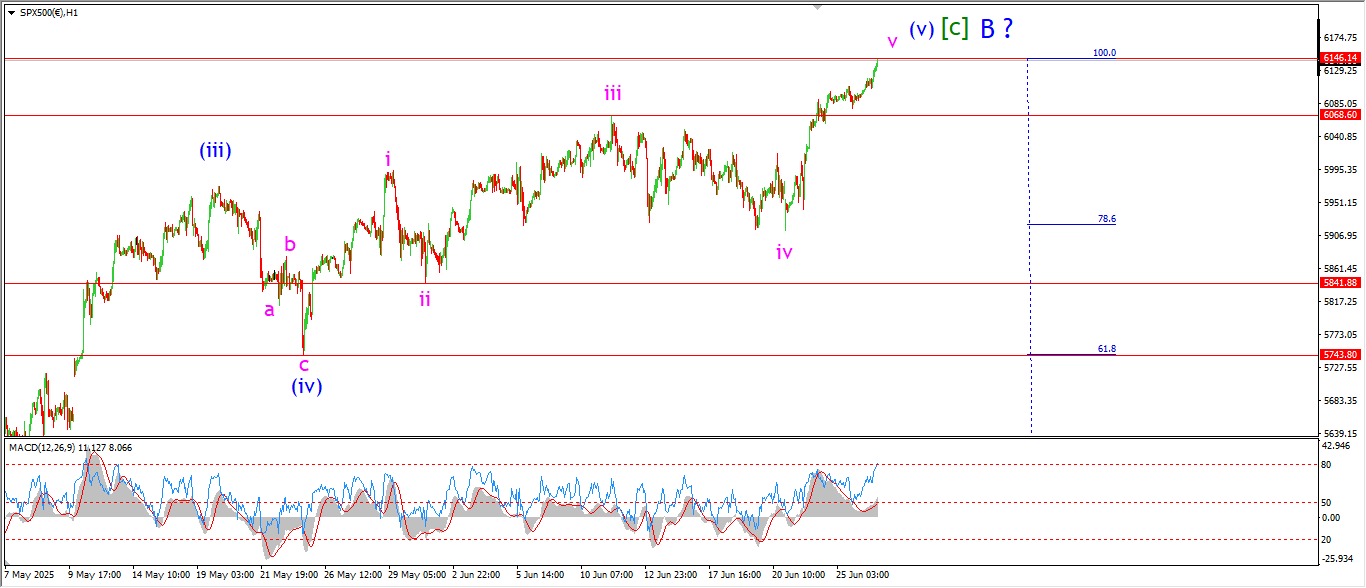Viewport: 1366px width, 588px height.
Task: Select the 'B ?' wave label
Action: (x=996, y=29)
